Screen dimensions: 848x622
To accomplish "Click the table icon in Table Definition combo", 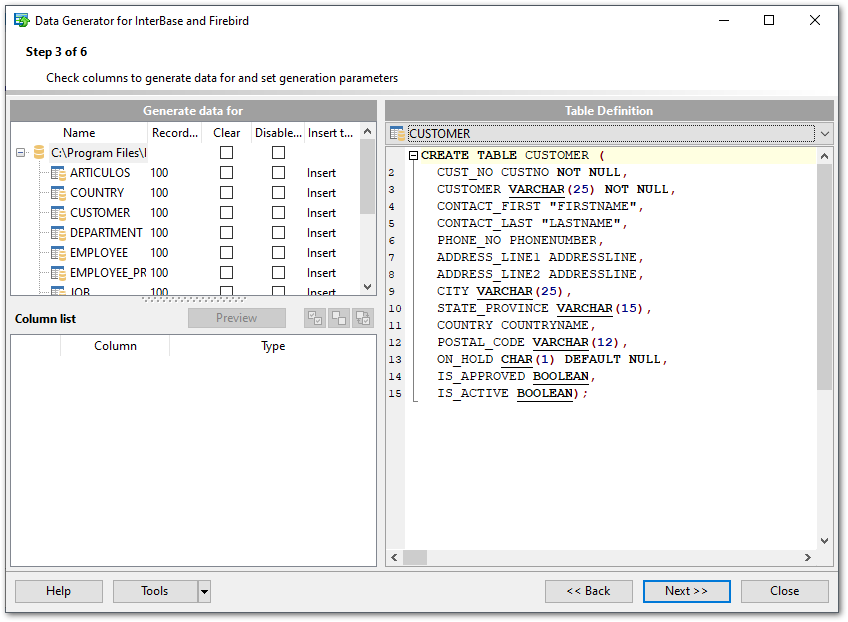I will tap(397, 134).
